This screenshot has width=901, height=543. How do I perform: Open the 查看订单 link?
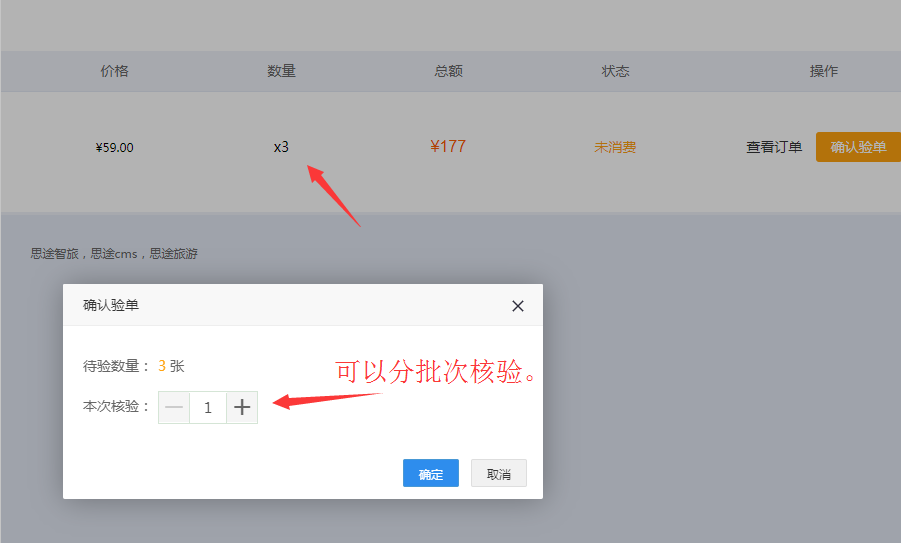tap(774, 147)
